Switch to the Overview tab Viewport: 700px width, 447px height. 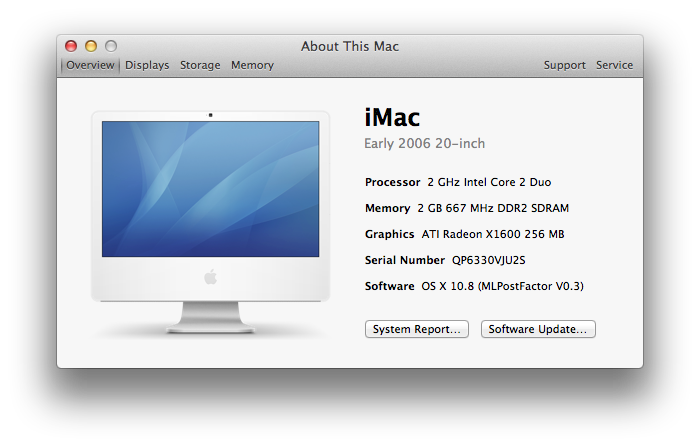tap(90, 65)
